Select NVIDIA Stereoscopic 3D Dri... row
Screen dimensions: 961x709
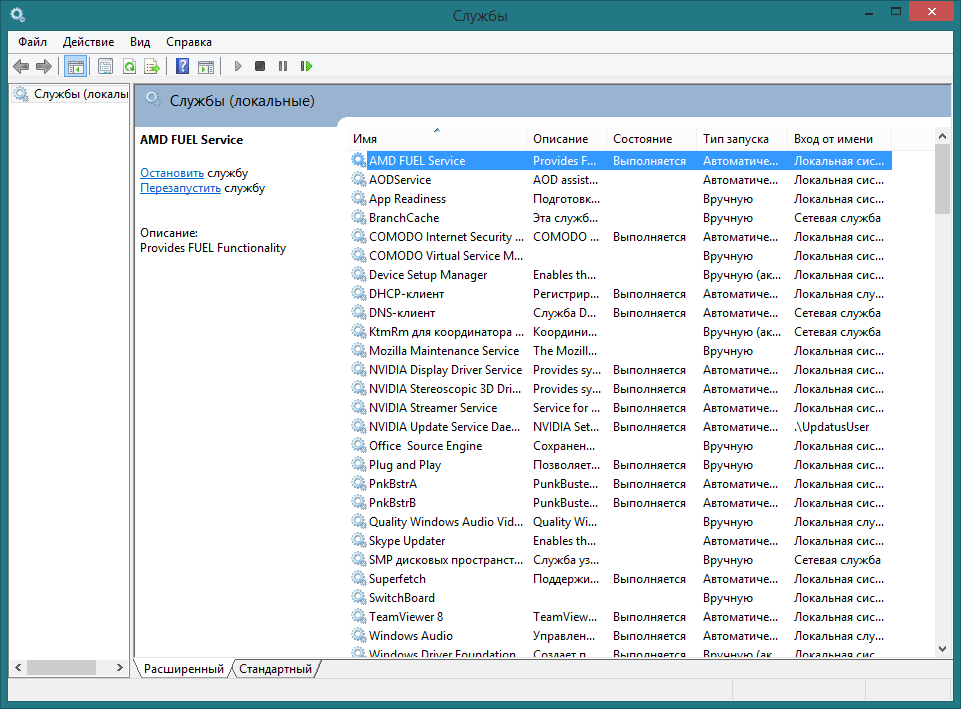pos(620,389)
